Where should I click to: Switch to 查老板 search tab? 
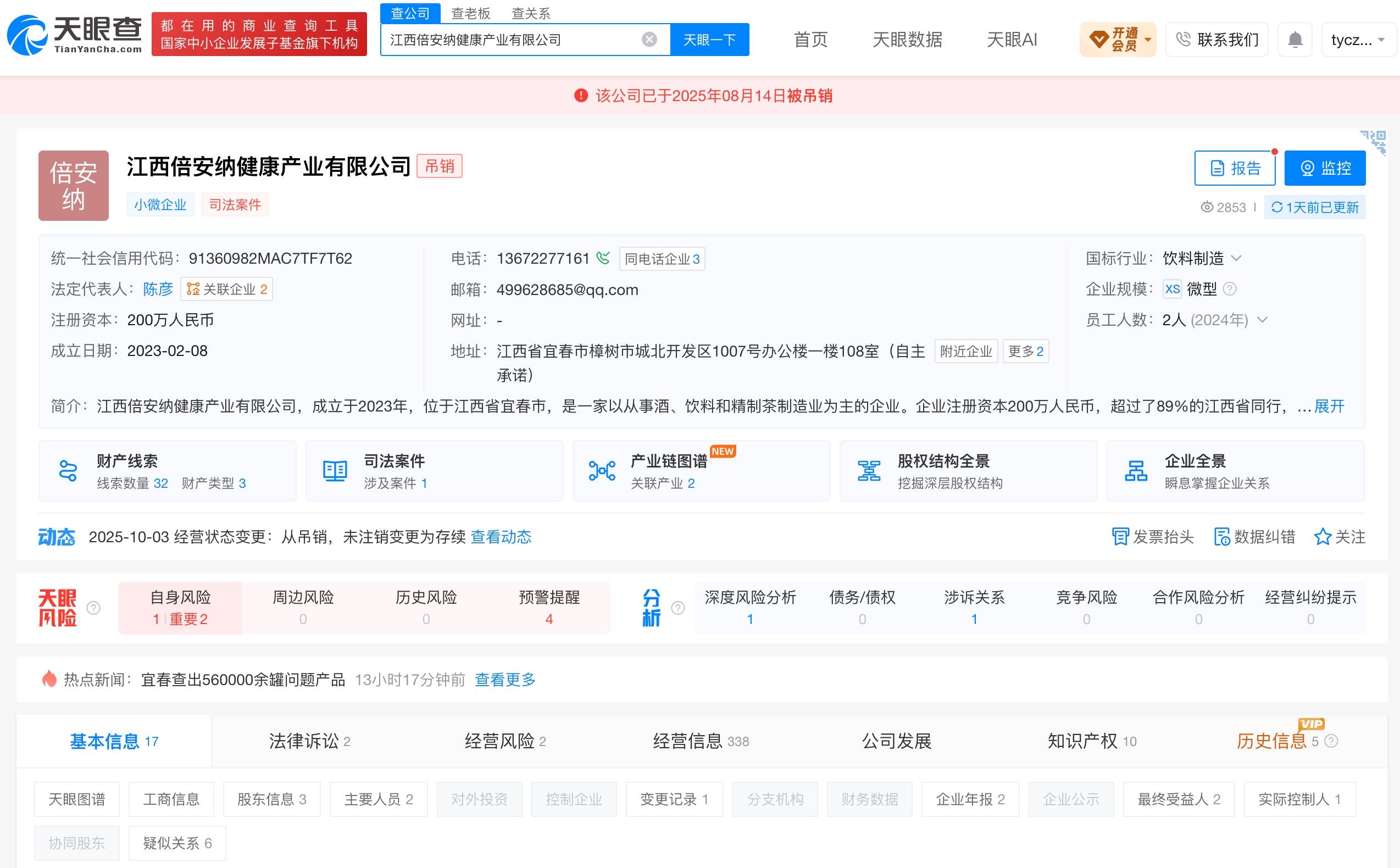[471, 13]
